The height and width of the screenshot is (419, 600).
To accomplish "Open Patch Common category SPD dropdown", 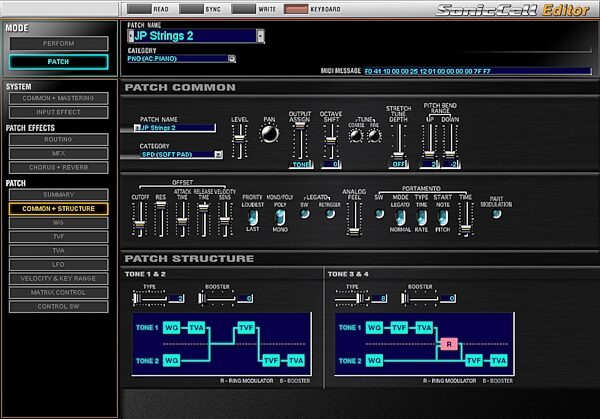I will pos(218,155).
